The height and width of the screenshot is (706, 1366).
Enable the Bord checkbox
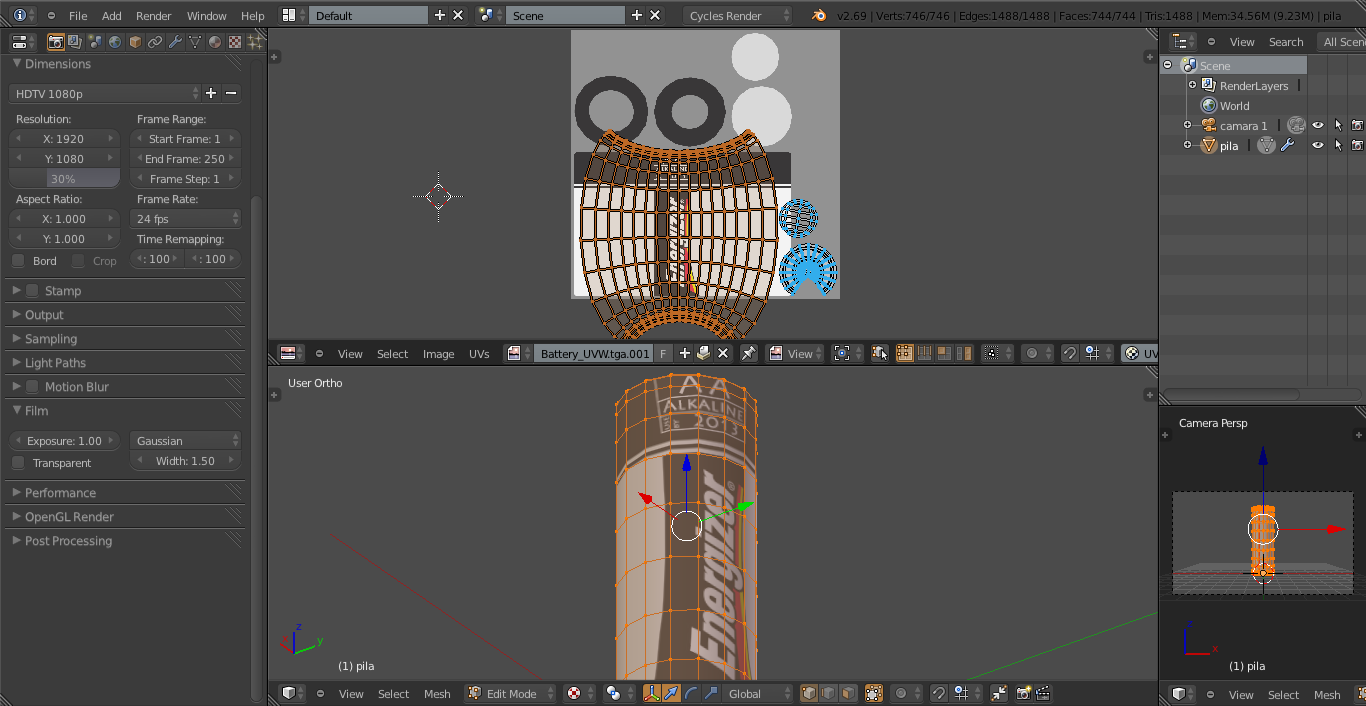(18, 261)
